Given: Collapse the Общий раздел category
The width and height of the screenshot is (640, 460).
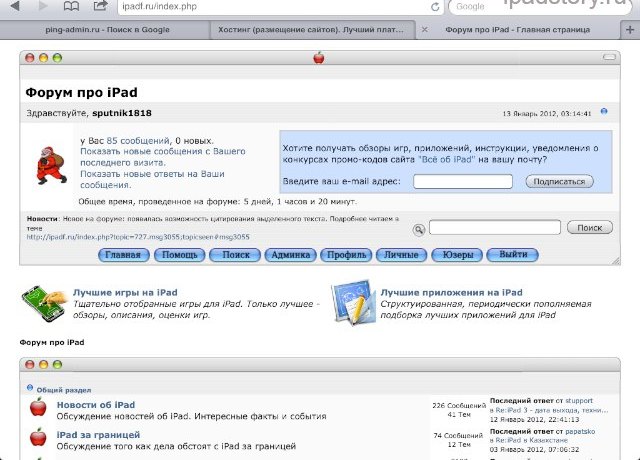Looking at the screenshot, I should (x=30, y=388).
